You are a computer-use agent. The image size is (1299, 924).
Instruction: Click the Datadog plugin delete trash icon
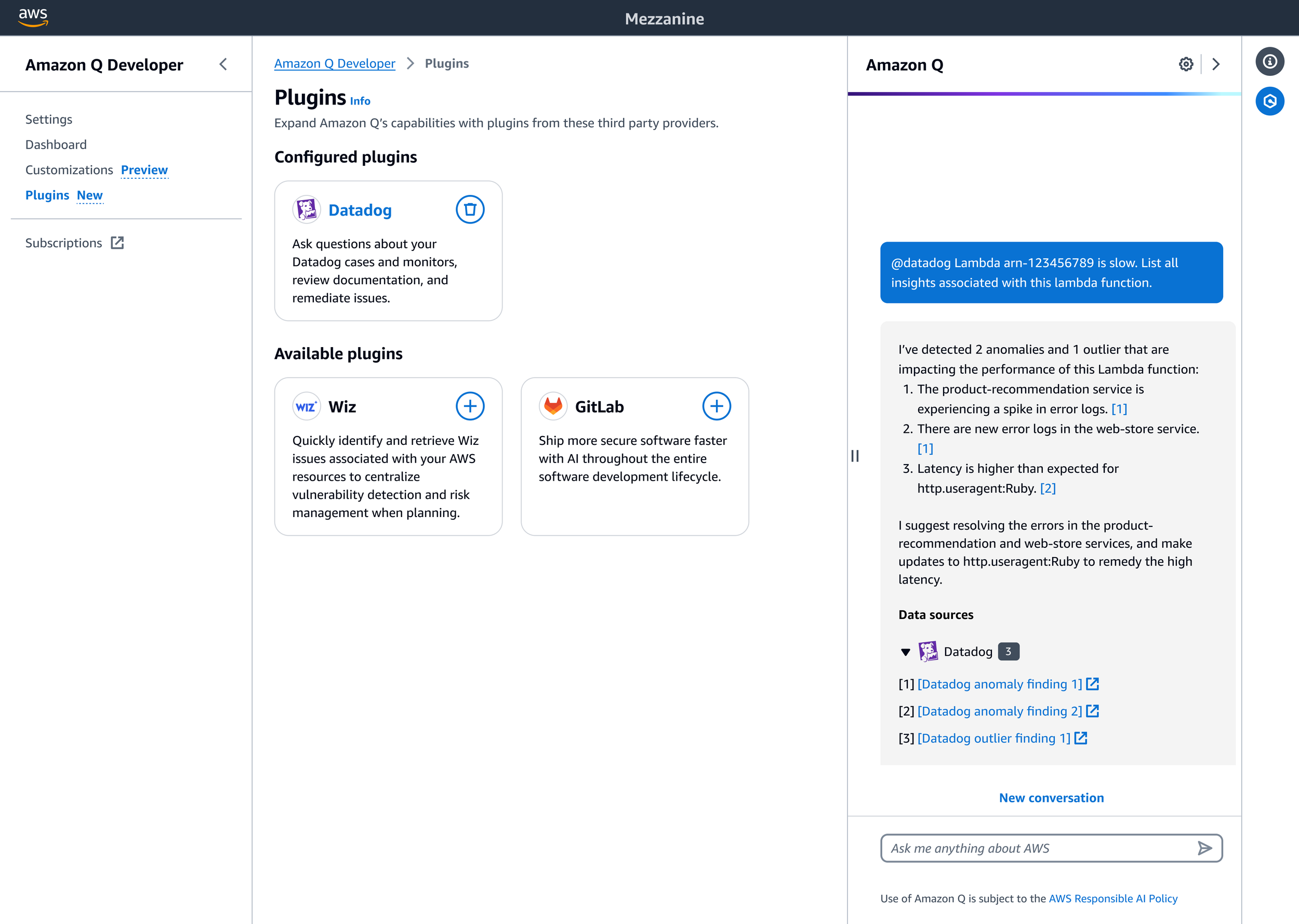(470, 209)
